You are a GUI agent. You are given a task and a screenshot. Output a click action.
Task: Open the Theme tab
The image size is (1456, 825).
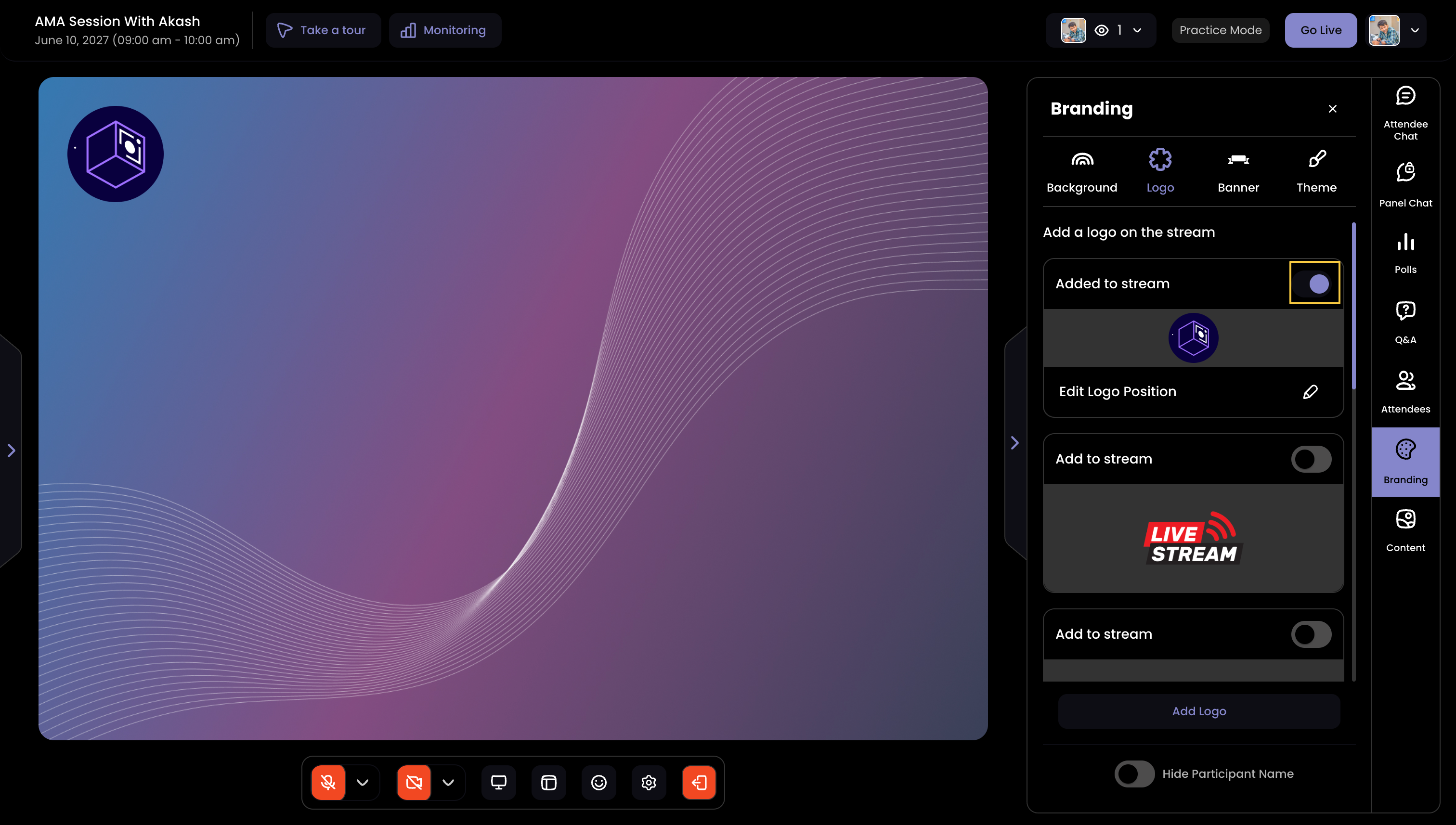click(1316, 172)
